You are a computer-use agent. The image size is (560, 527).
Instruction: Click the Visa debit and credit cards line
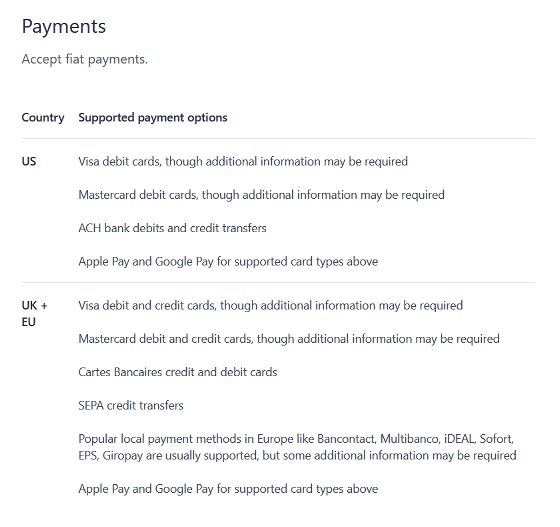pyautogui.click(x=271, y=306)
